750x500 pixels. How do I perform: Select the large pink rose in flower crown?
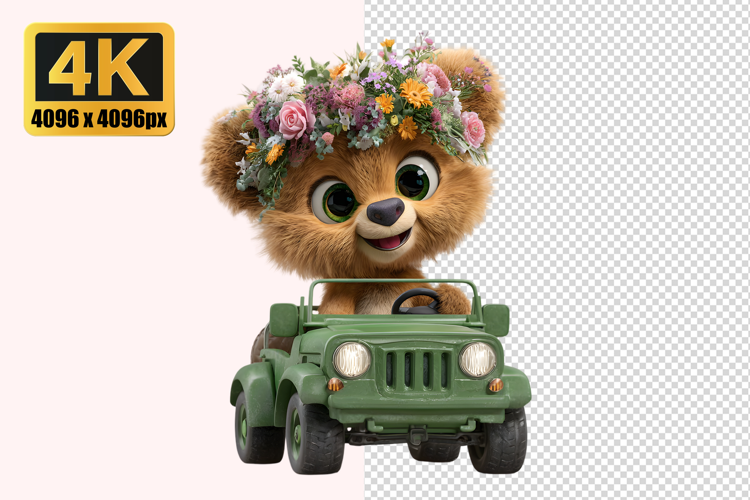tap(296, 119)
